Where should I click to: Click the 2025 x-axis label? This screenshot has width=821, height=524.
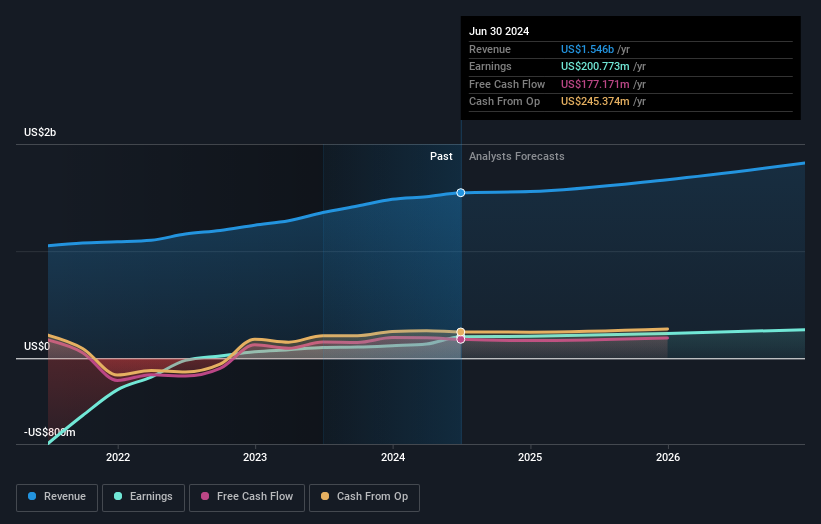(x=530, y=457)
